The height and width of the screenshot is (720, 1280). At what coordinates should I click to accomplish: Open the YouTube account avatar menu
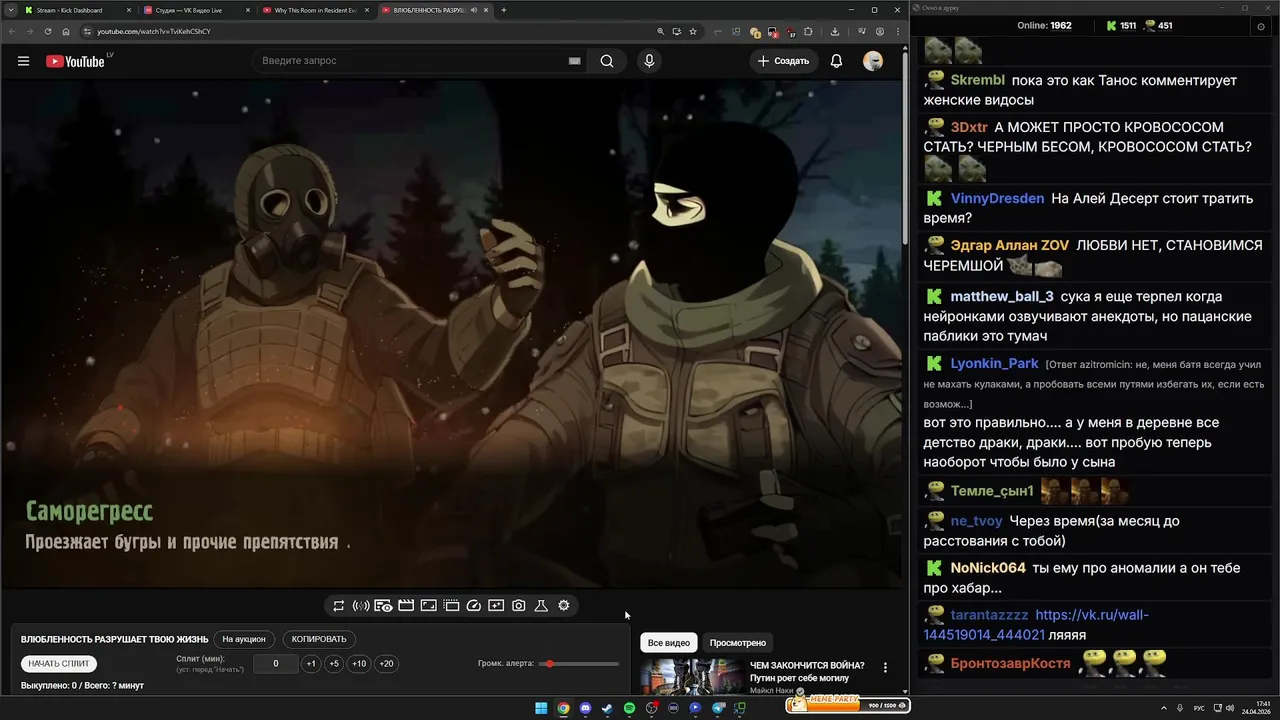(x=873, y=61)
